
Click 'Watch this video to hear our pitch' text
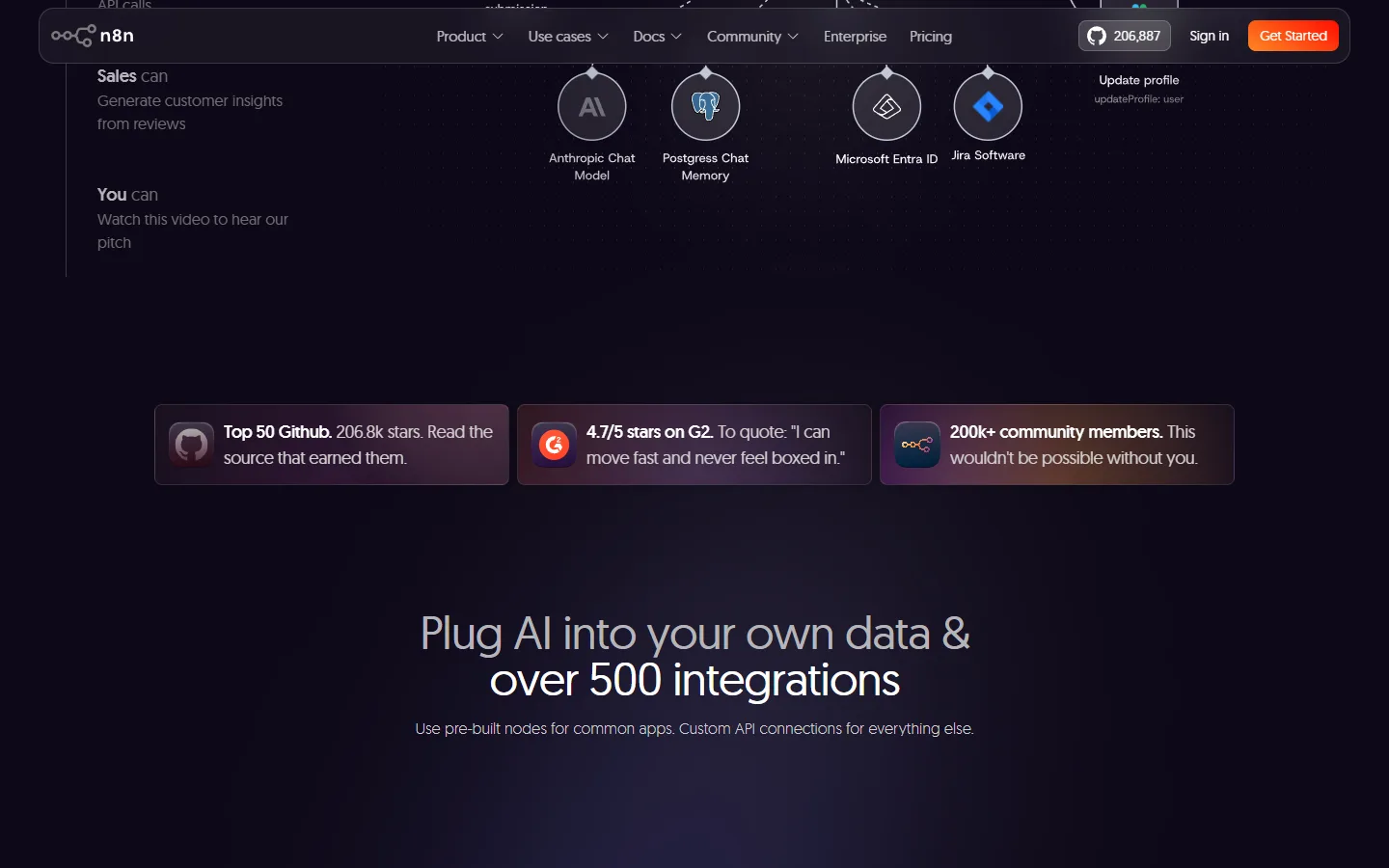click(x=193, y=231)
